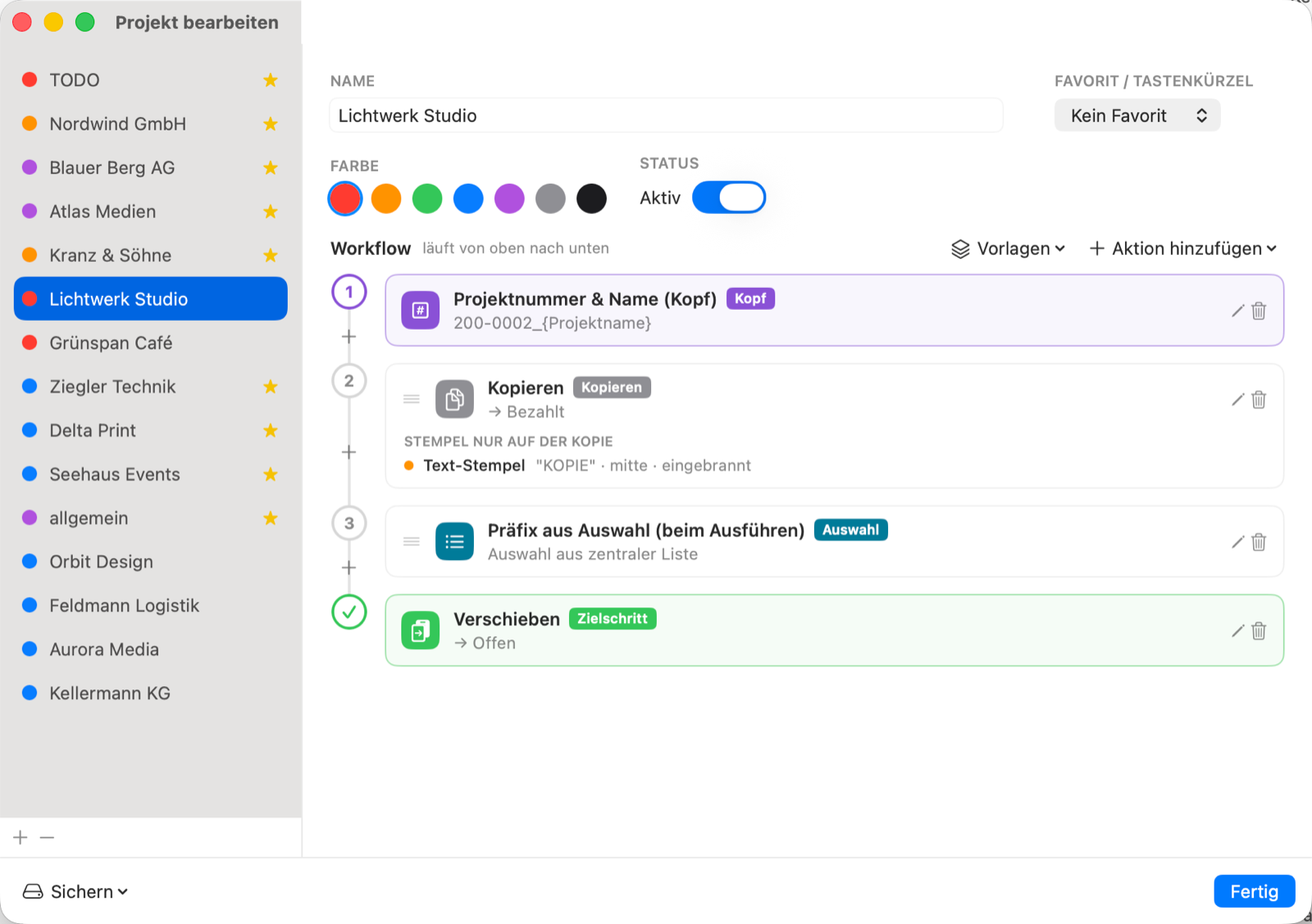Viewport: 1312px width, 924px height.
Task: Click the Auswahl tag badge
Action: point(850,530)
